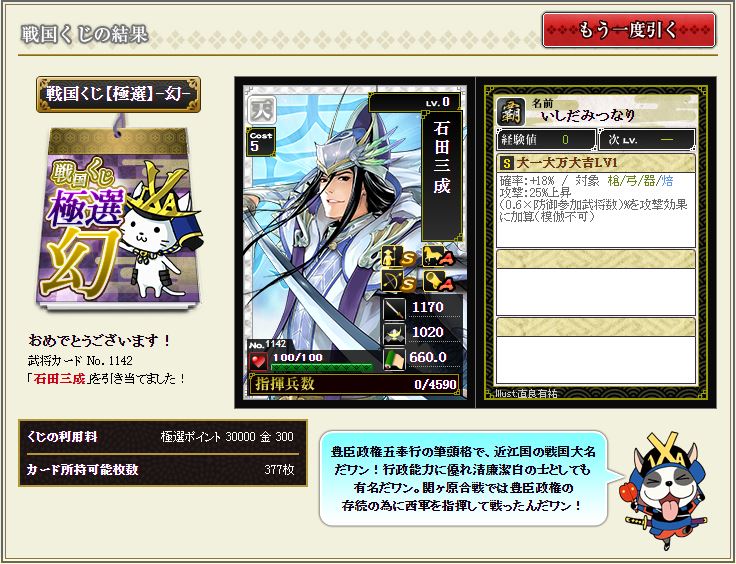
Task: Click the cavalry aptitude A icon
Action: 437,257
